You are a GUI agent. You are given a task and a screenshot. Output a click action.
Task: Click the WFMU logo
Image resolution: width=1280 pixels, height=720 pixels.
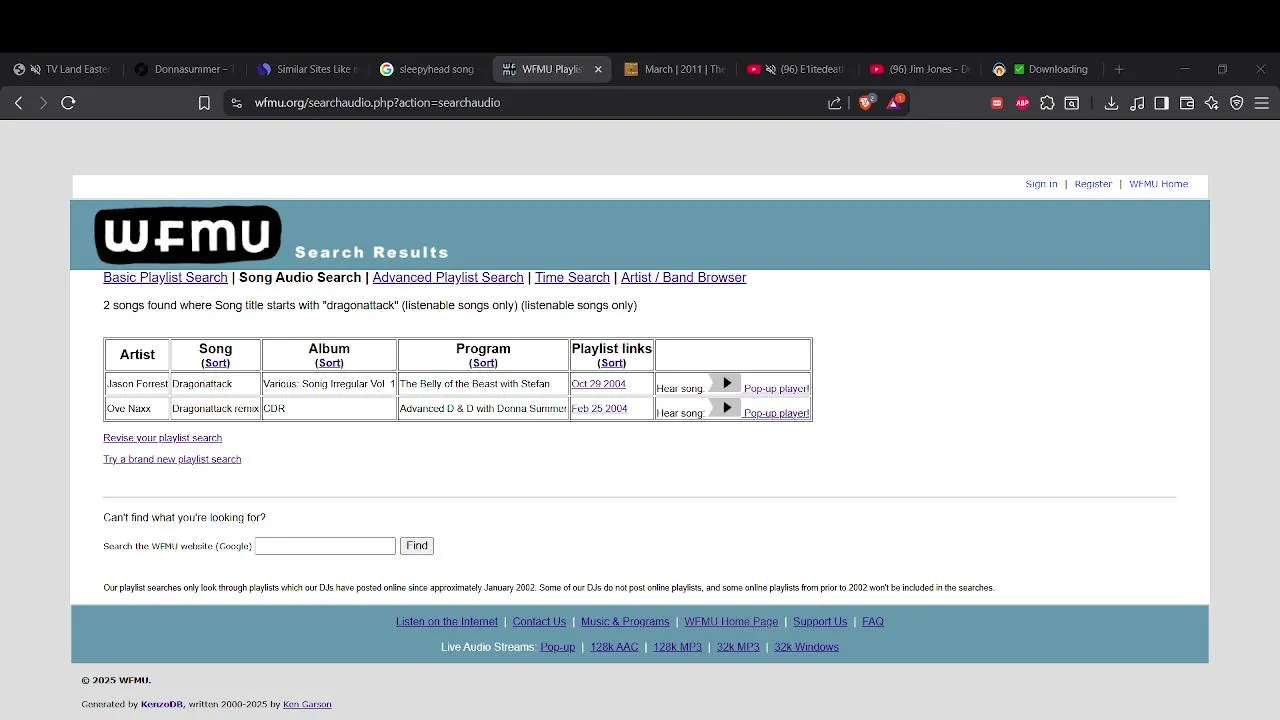pyautogui.click(x=188, y=235)
